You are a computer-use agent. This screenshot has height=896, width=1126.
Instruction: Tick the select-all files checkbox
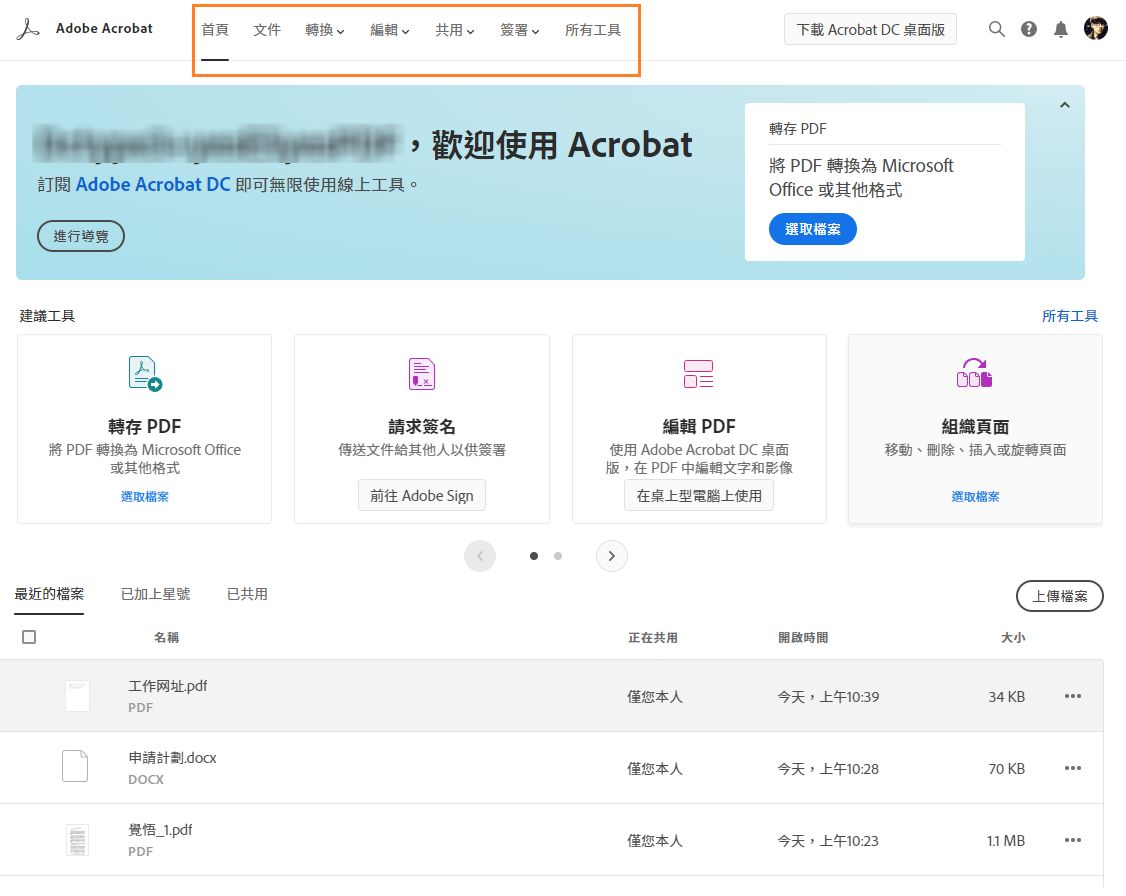[29, 637]
